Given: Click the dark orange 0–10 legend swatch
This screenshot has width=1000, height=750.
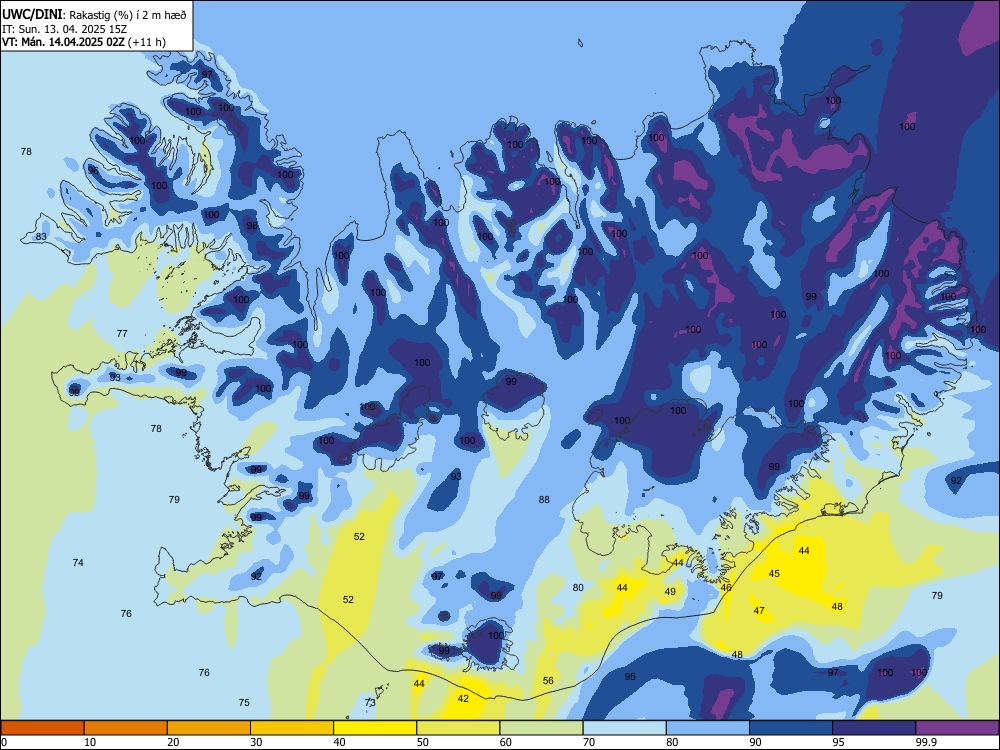Looking at the screenshot, I should (42, 728).
